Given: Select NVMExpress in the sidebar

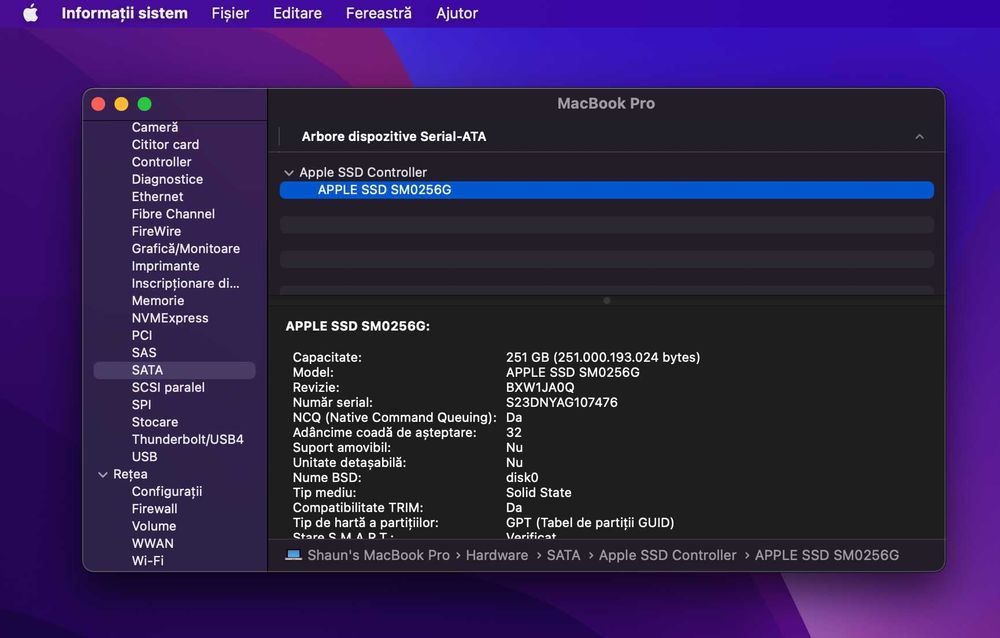Looking at the screenshot, I should 170,318.
